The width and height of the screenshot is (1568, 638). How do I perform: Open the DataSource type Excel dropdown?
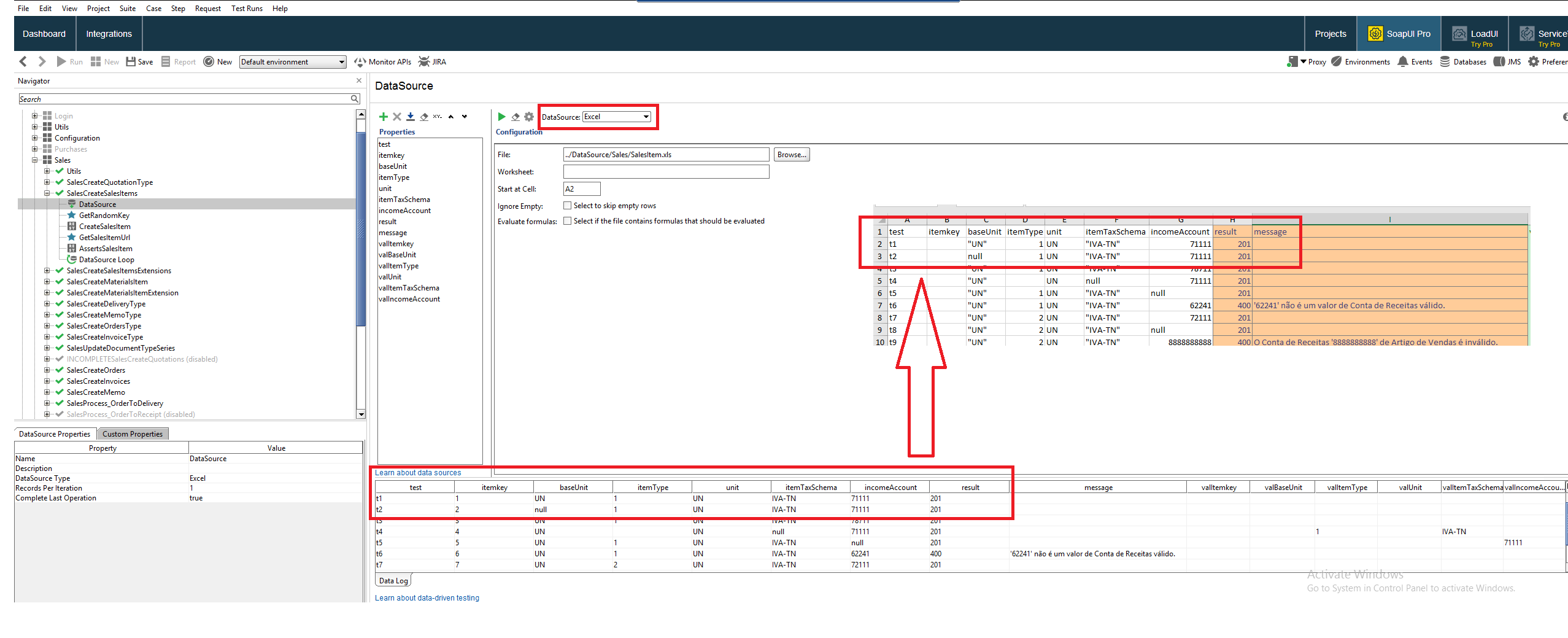pyautogui.click(x=616, y=117)
